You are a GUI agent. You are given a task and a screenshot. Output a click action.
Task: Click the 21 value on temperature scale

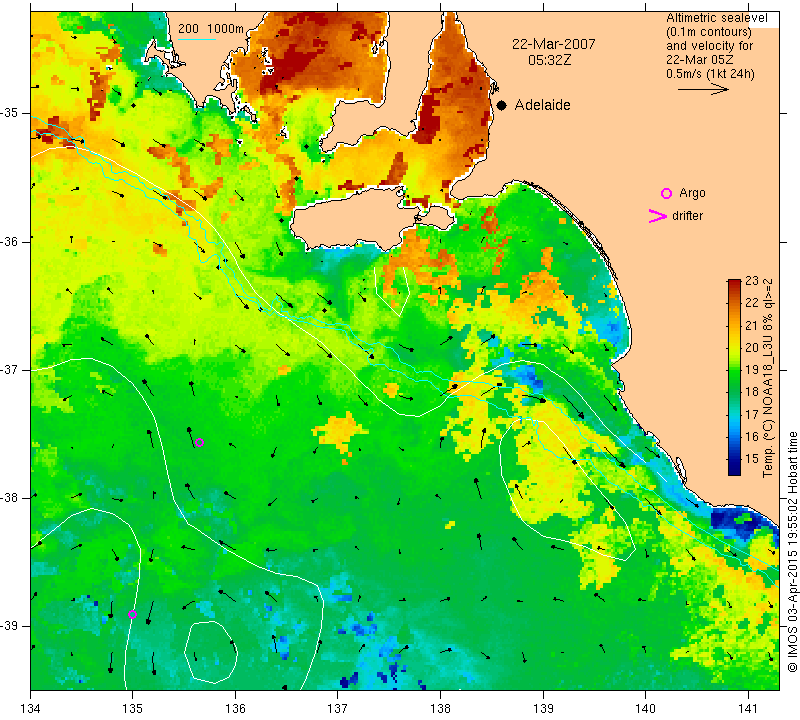click(x=752, y=325)
